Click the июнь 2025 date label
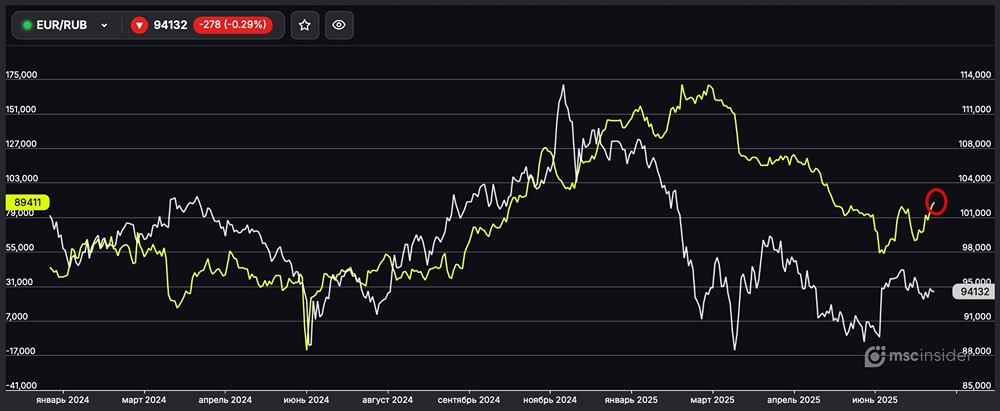This screenshot has height=411, width=1000. pyautogui.click(x=876, y=400)
